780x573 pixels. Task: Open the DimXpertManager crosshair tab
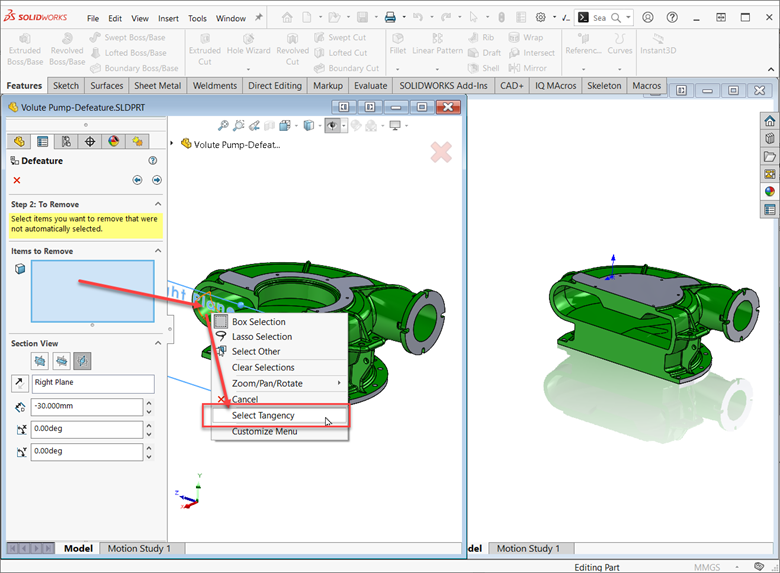(x=90, y=142)
